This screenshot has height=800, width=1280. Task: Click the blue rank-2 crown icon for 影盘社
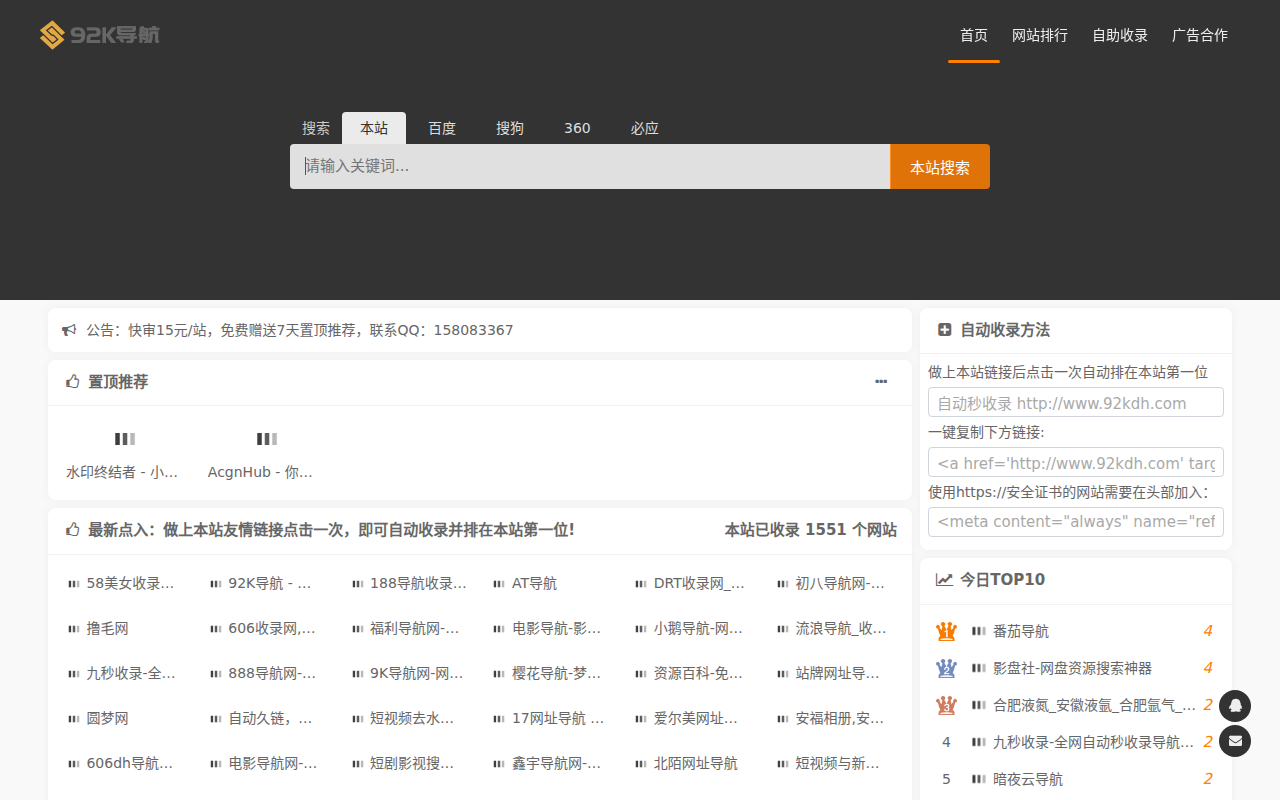point(946,668)
